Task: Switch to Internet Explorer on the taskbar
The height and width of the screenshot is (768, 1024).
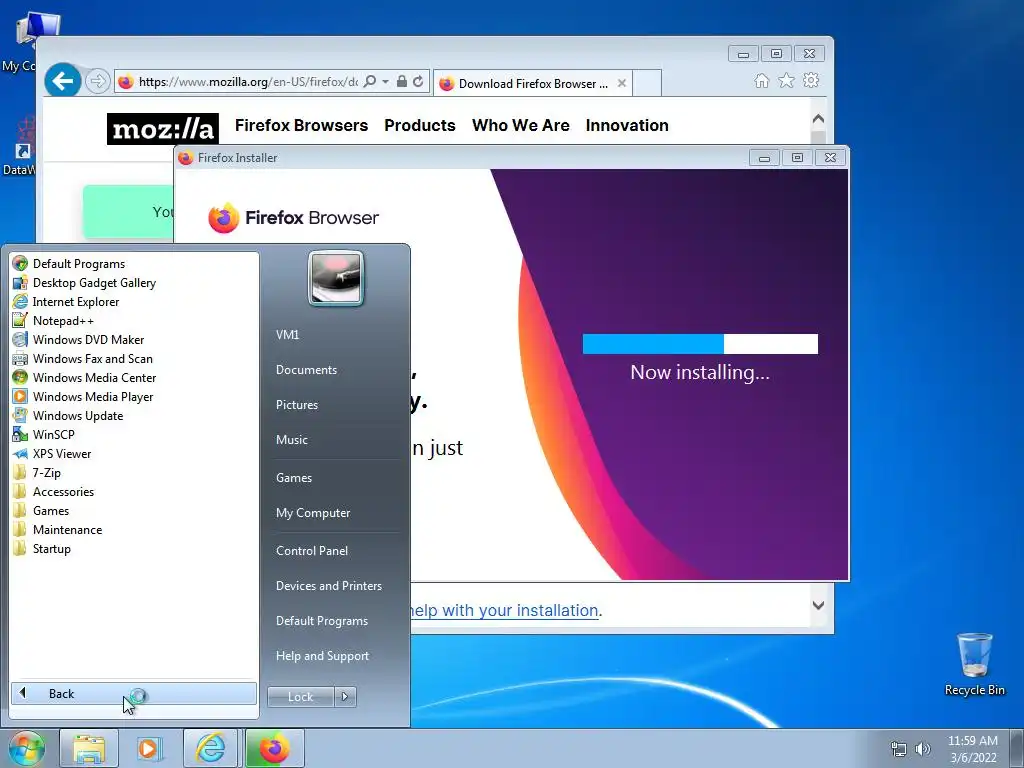Action: (210, 748)
